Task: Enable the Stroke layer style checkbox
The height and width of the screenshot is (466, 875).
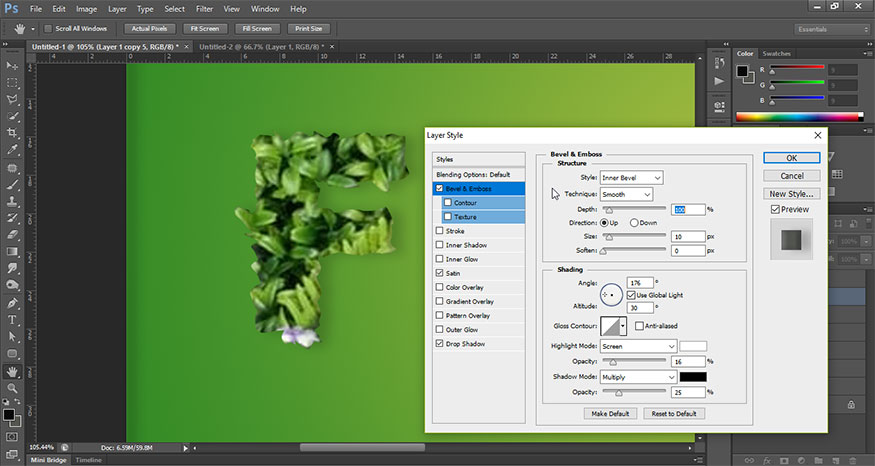Action: [440, 230]
